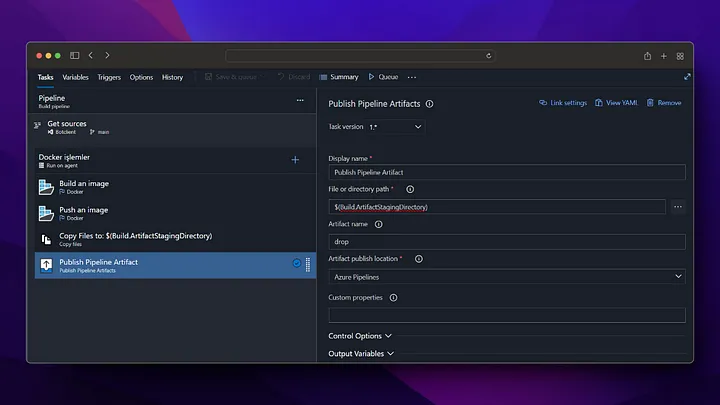The height and width of the screenshot is (405, 720).
Task: Open the History tab
Action: (172, 77)
